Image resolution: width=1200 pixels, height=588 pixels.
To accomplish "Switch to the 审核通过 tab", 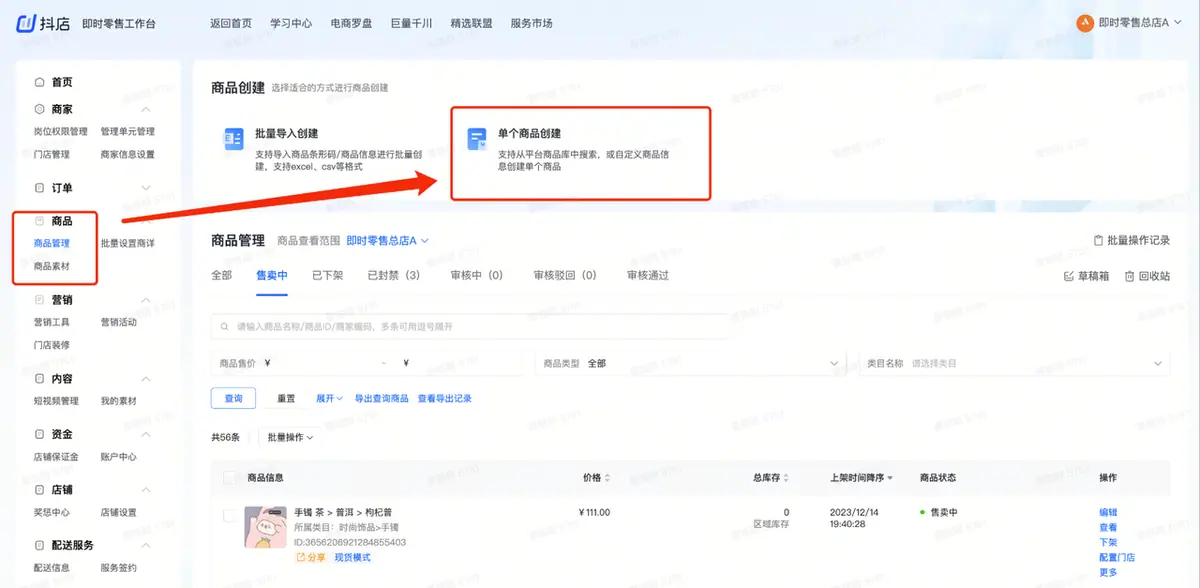I will pyautogui.click(x=648, y=275).
